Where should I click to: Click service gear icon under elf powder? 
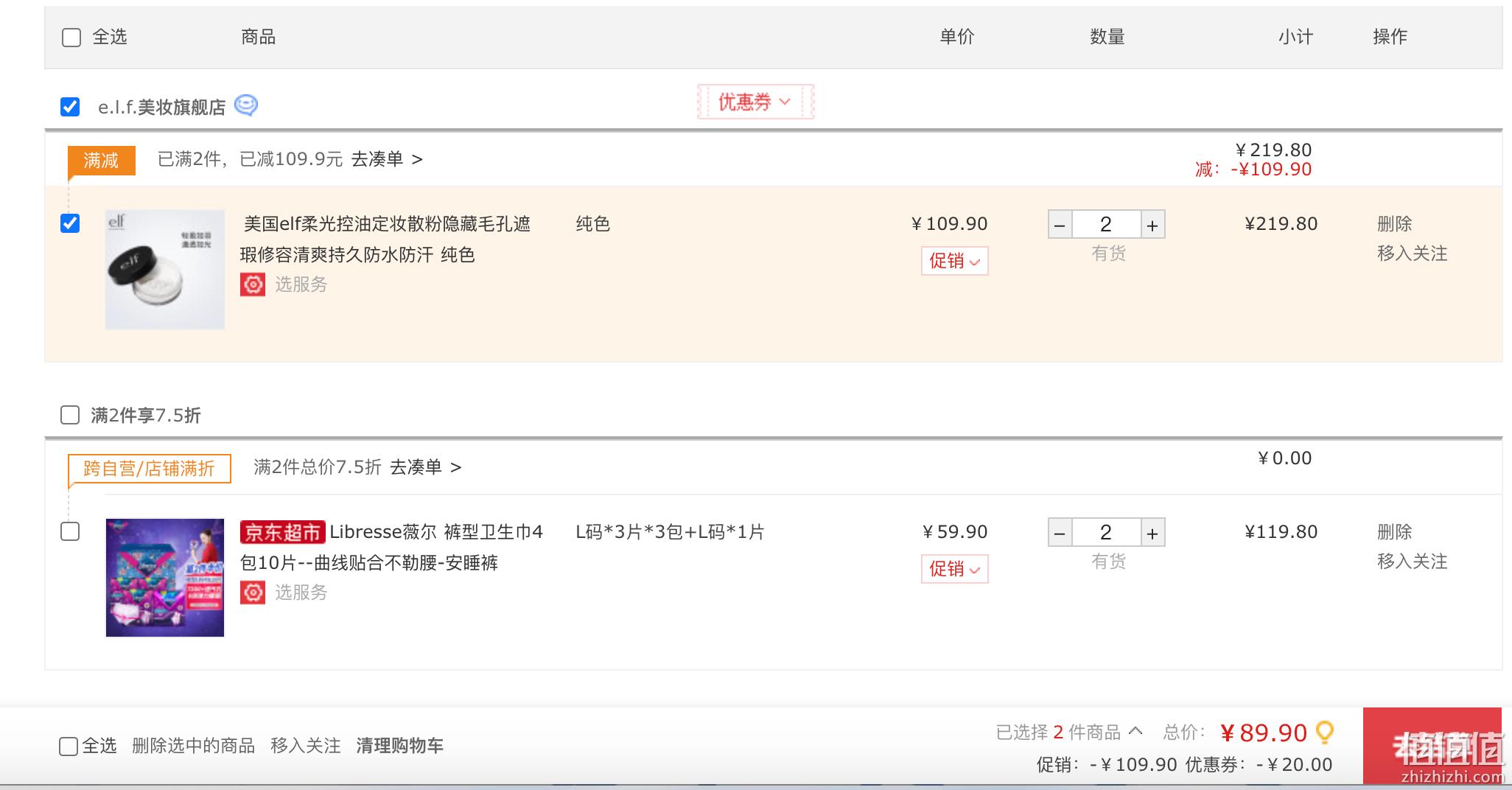pos(253,284)
